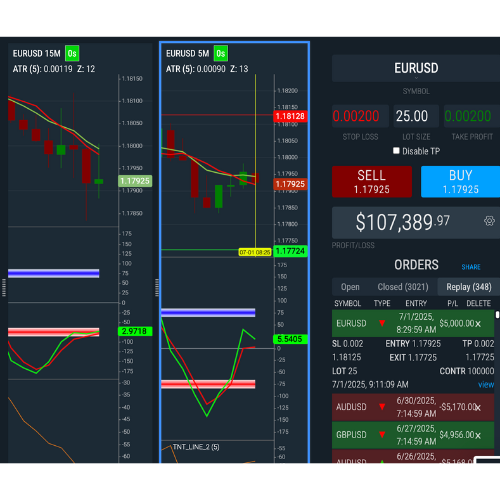Delete the AUDUSD 6/30/2025 order
The image size is (500, 500).
click(478, 407)
